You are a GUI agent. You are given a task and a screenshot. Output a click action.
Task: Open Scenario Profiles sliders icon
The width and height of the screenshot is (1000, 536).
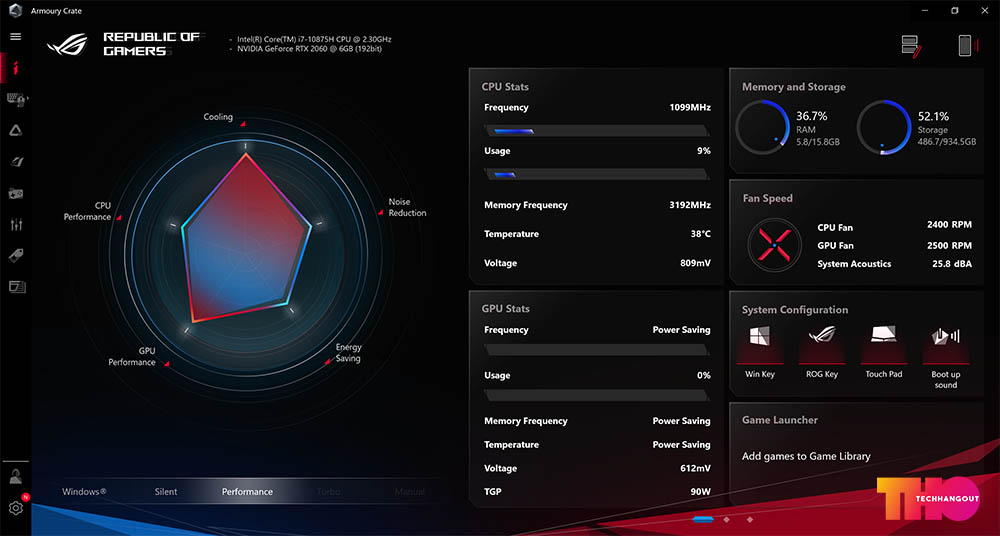[x=17, y=225]
